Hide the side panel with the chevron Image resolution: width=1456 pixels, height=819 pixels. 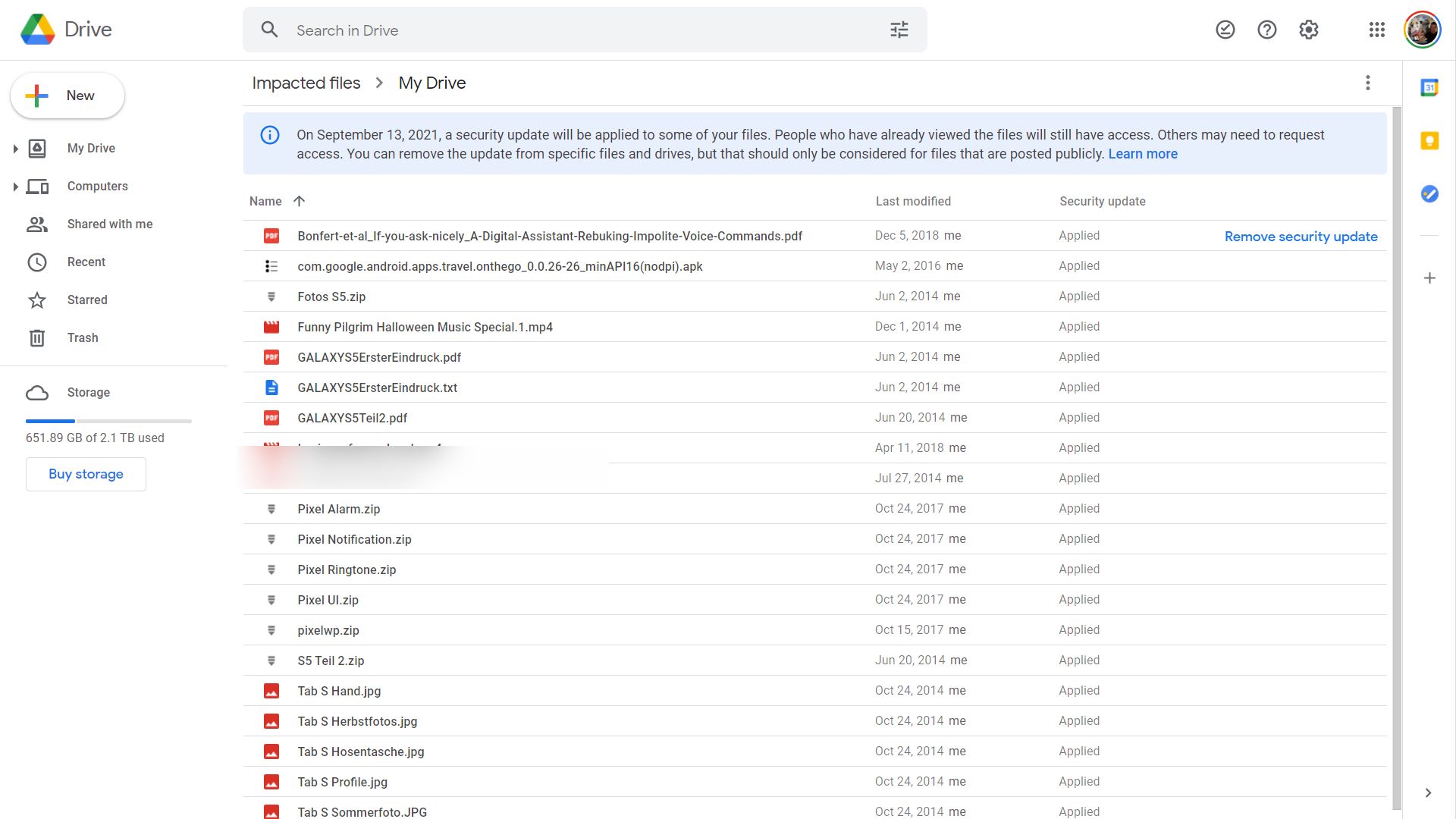(1427, 792)
